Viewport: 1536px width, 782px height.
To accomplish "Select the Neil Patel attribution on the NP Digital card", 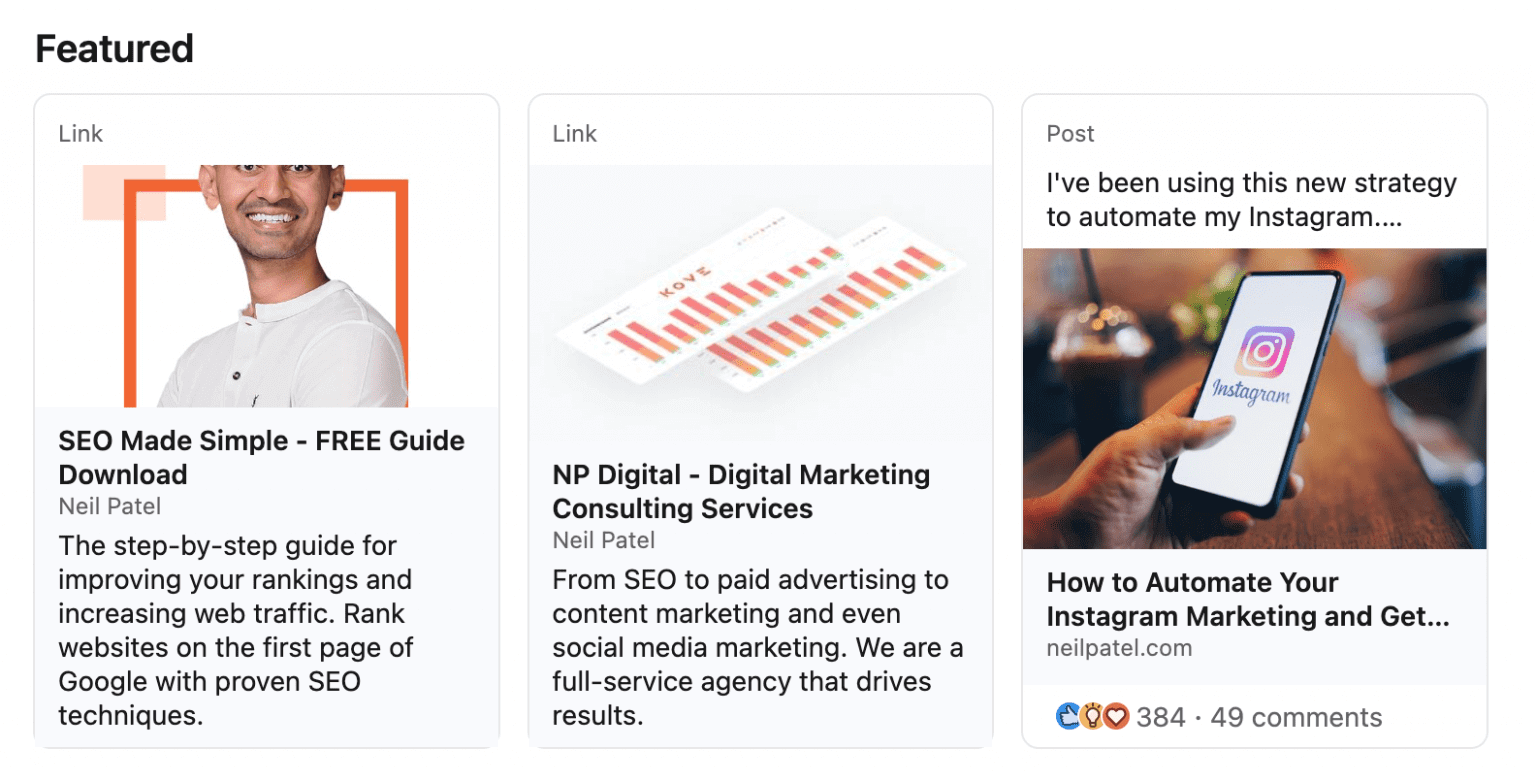I will 604,540.
